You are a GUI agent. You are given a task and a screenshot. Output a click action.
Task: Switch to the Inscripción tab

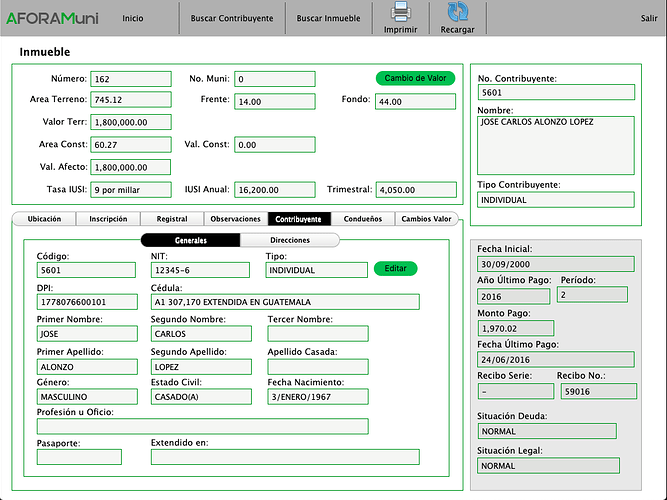point(108,219)
